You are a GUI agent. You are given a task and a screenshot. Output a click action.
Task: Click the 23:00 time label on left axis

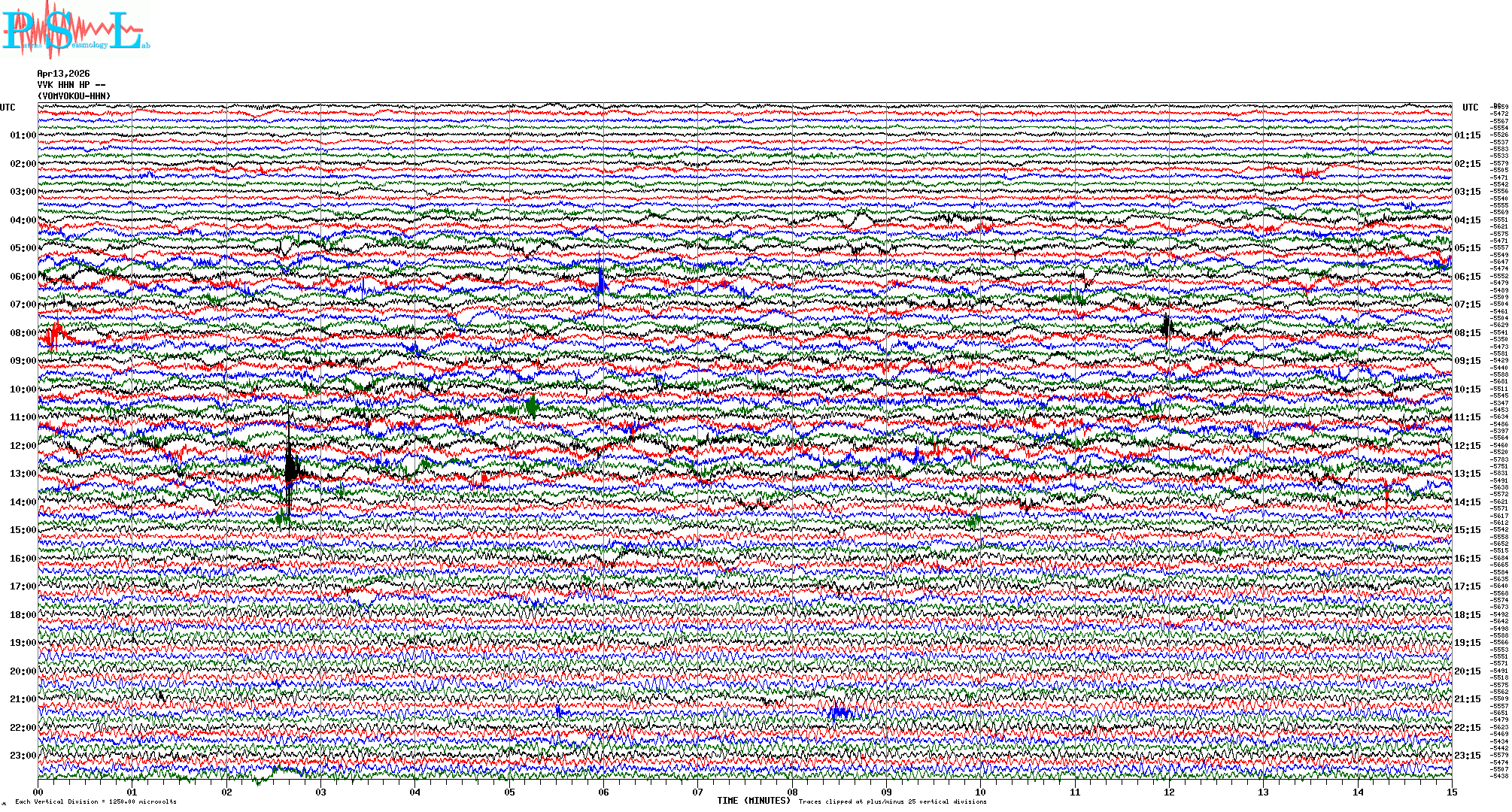pos(23,756)
